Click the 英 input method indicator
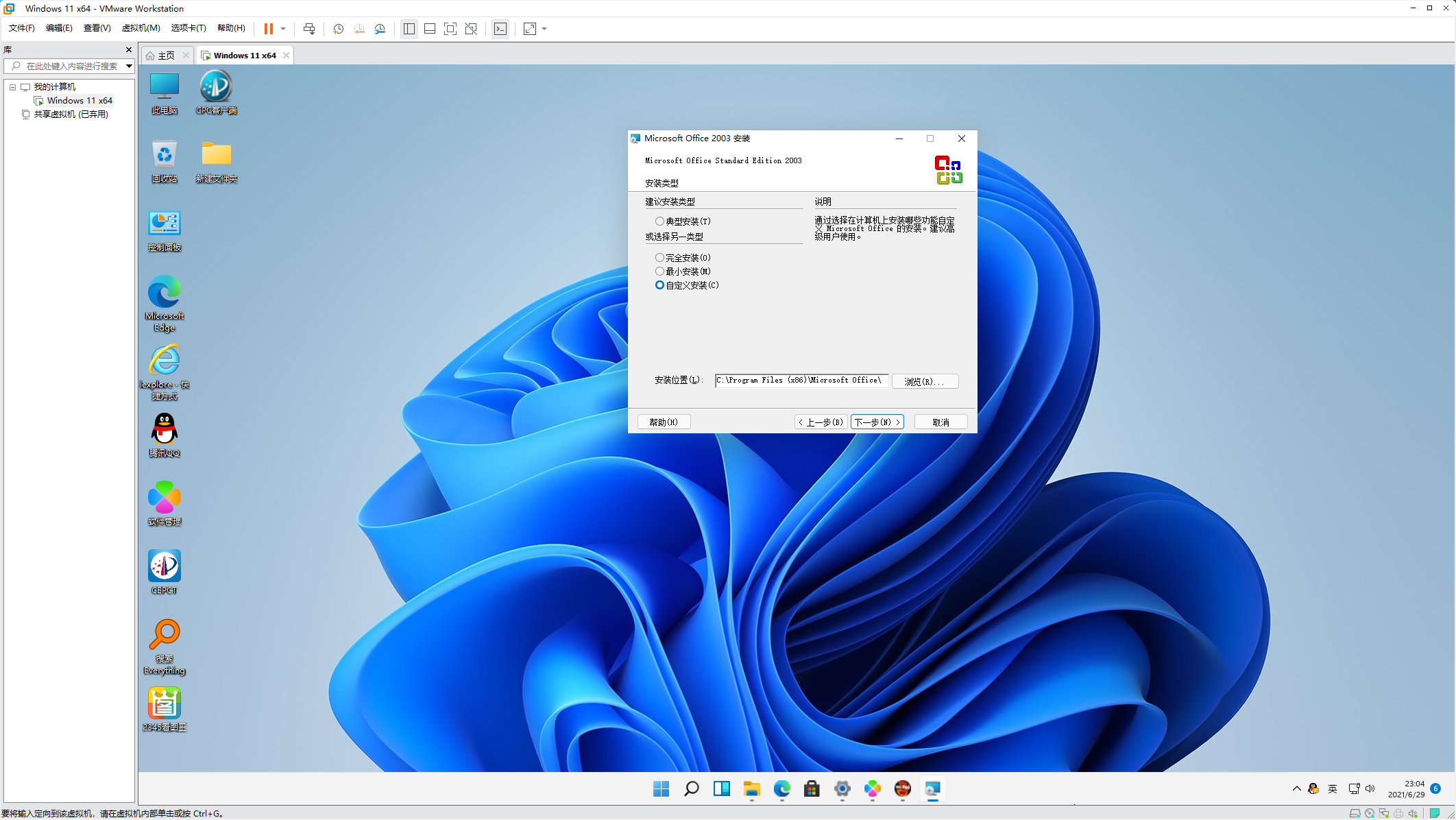Screen dimensions: 1456x820 [1333, 789]
